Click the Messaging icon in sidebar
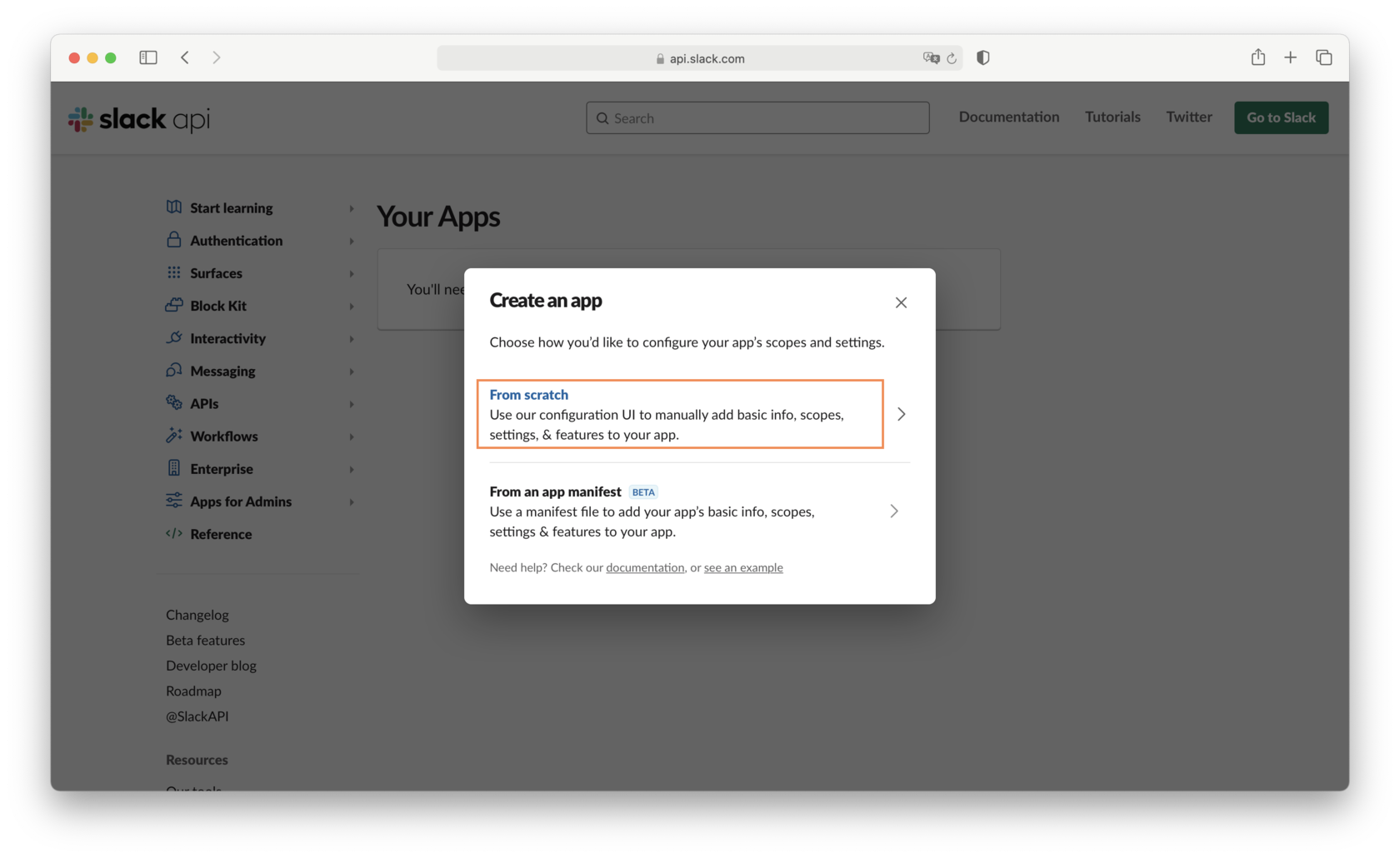The image size is (1400, 858). click(173, 371)
